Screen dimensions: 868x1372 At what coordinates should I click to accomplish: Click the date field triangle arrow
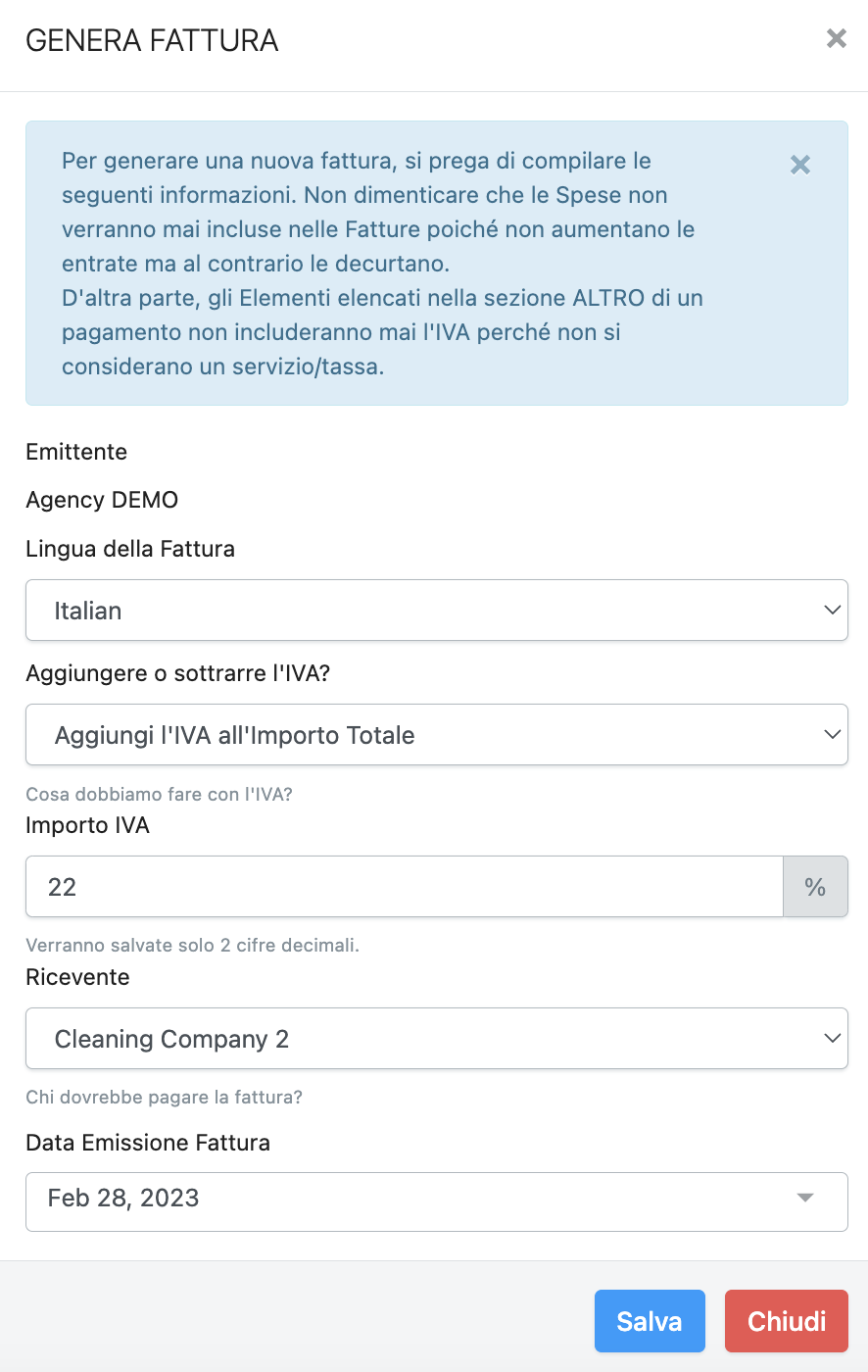tap(805, 1198)
